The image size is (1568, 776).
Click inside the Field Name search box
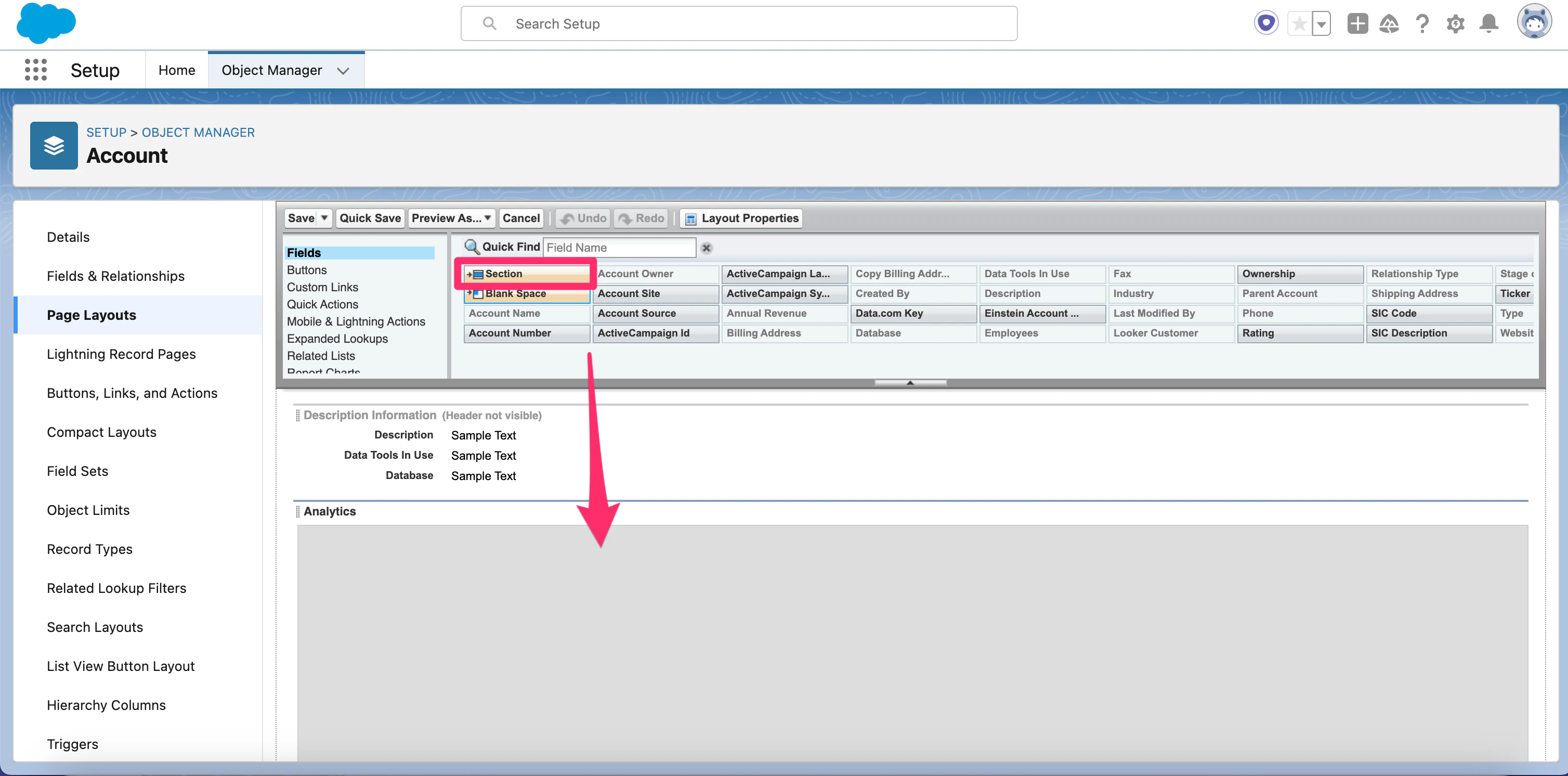pos(619,247)
